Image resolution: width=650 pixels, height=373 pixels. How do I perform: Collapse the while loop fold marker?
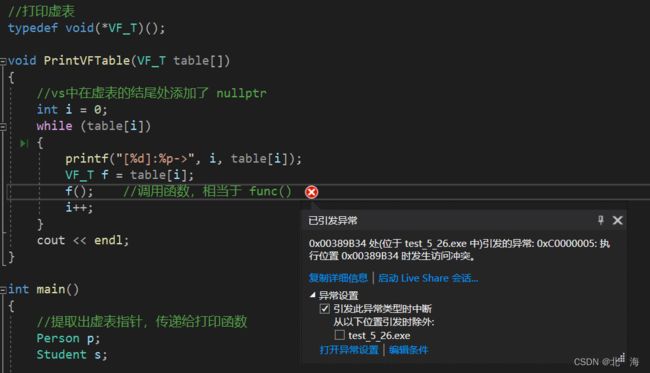3,126
